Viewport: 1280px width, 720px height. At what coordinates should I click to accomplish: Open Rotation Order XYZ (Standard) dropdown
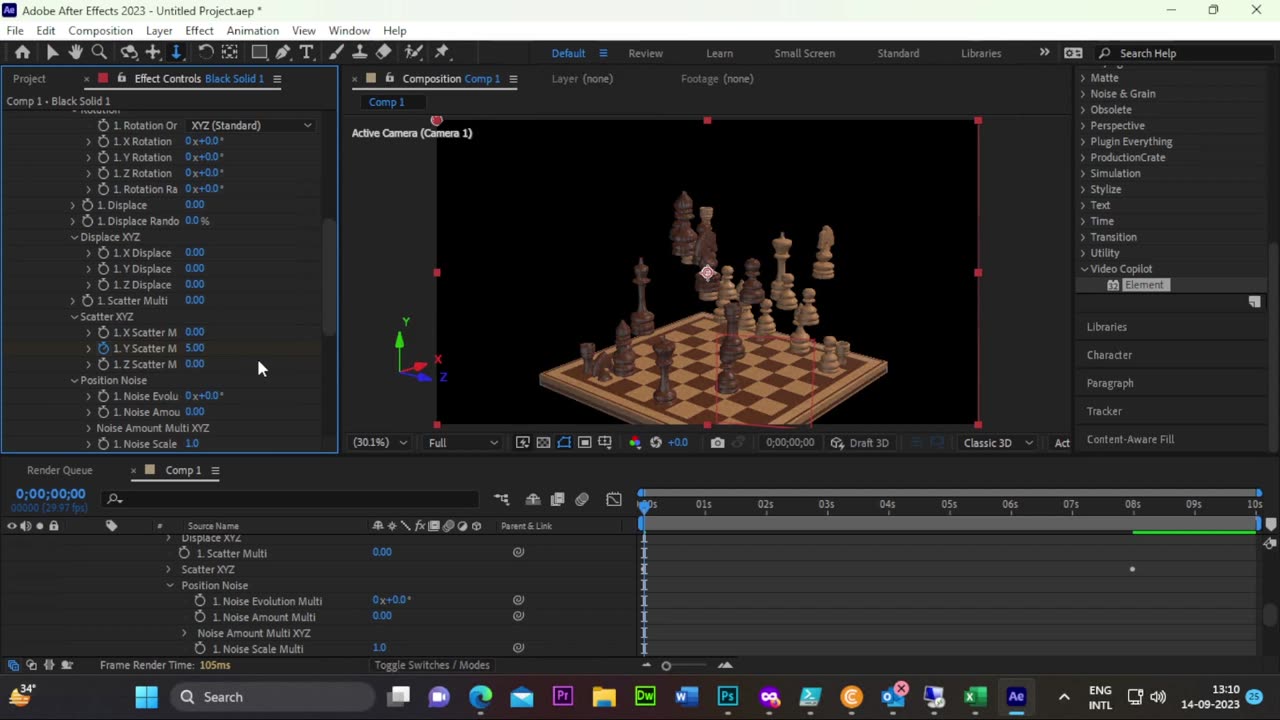click(251, 125)
